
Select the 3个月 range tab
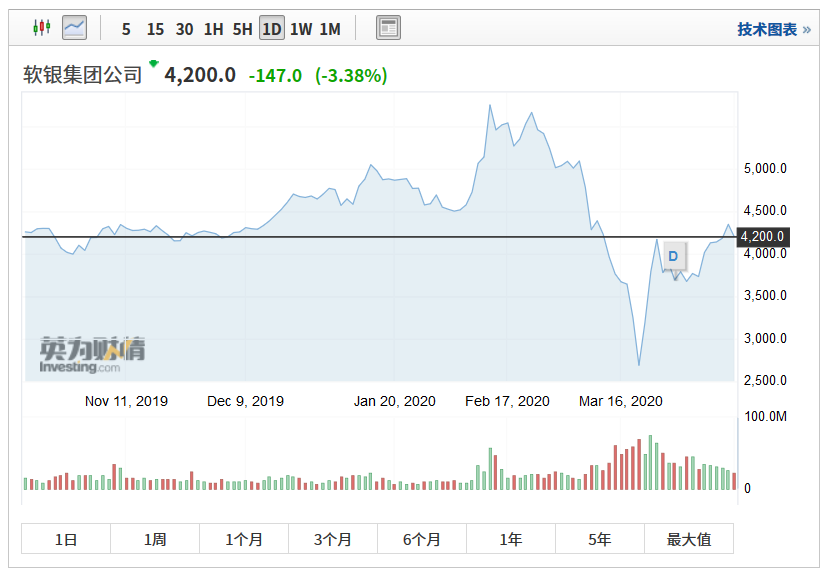pyautogui.click(x=333, y=539)
